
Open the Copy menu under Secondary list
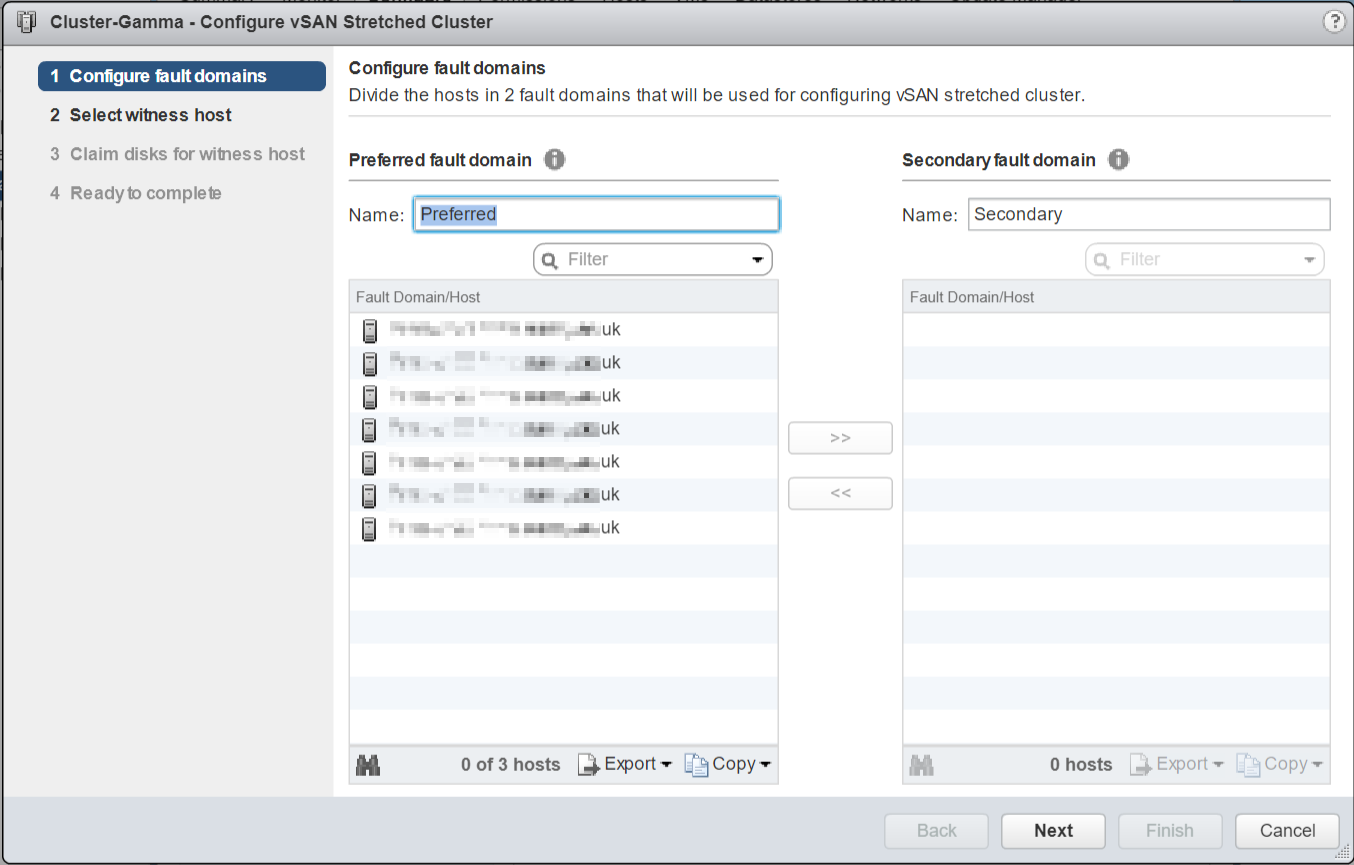1280,765
